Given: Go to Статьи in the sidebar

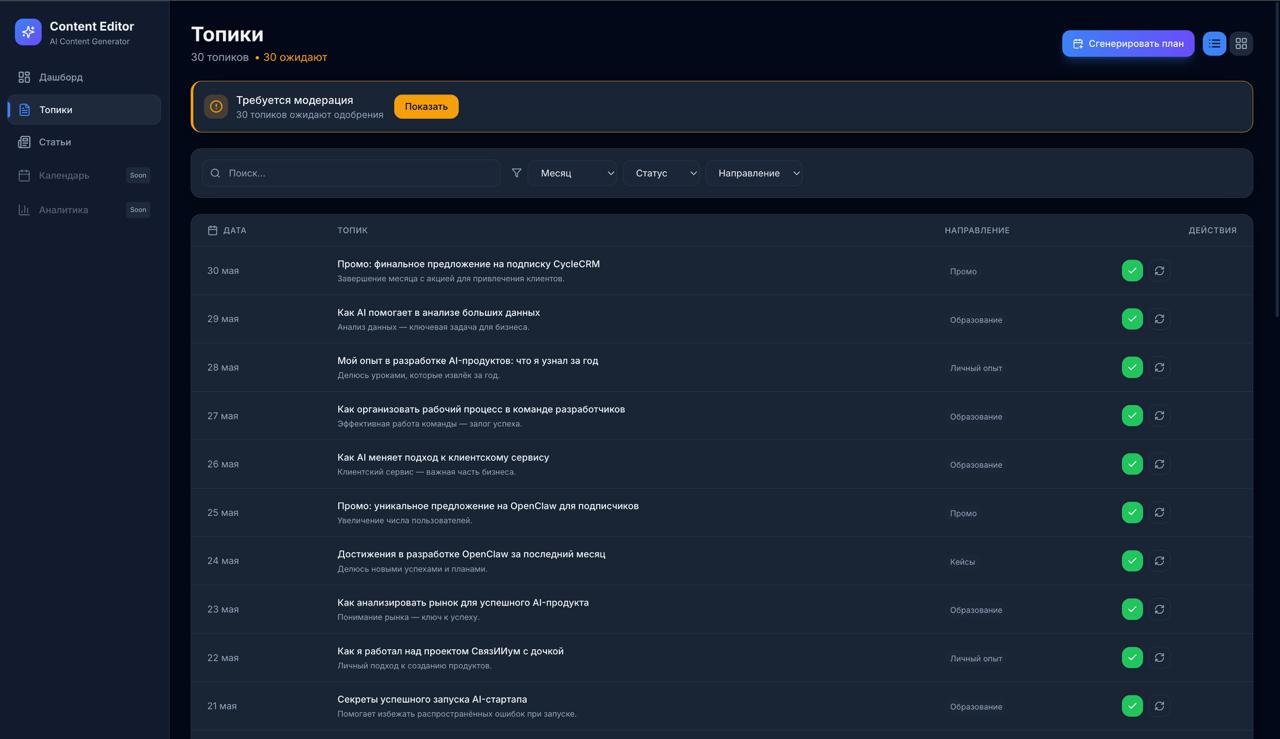Looking at the screenshot, I should [x=55, y=142].
